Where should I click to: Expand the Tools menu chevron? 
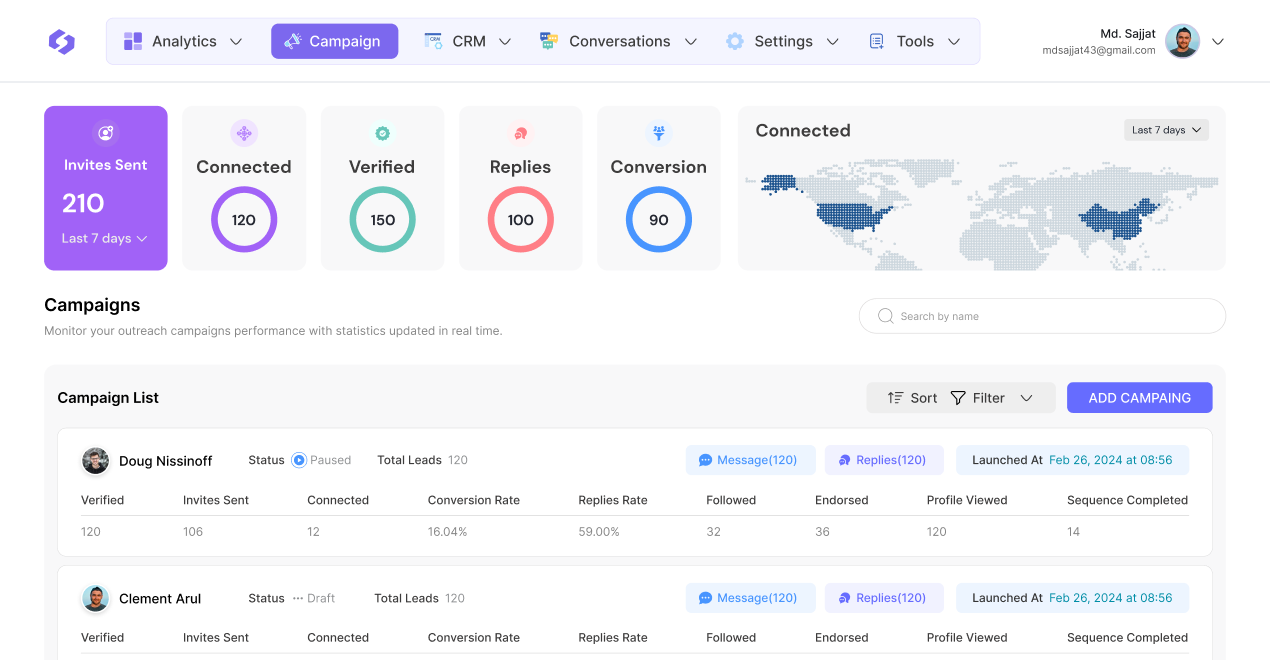click(954, 41)
